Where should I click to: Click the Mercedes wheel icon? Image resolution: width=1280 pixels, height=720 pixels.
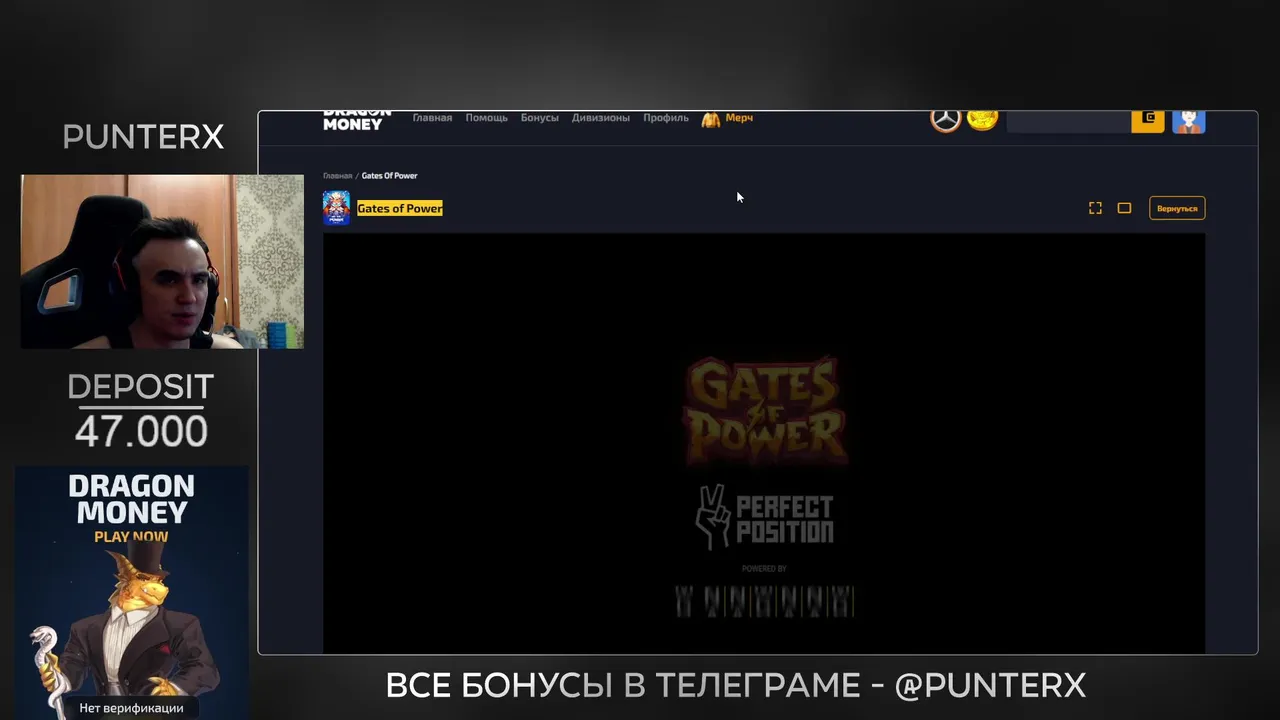(x=946, y=120)
